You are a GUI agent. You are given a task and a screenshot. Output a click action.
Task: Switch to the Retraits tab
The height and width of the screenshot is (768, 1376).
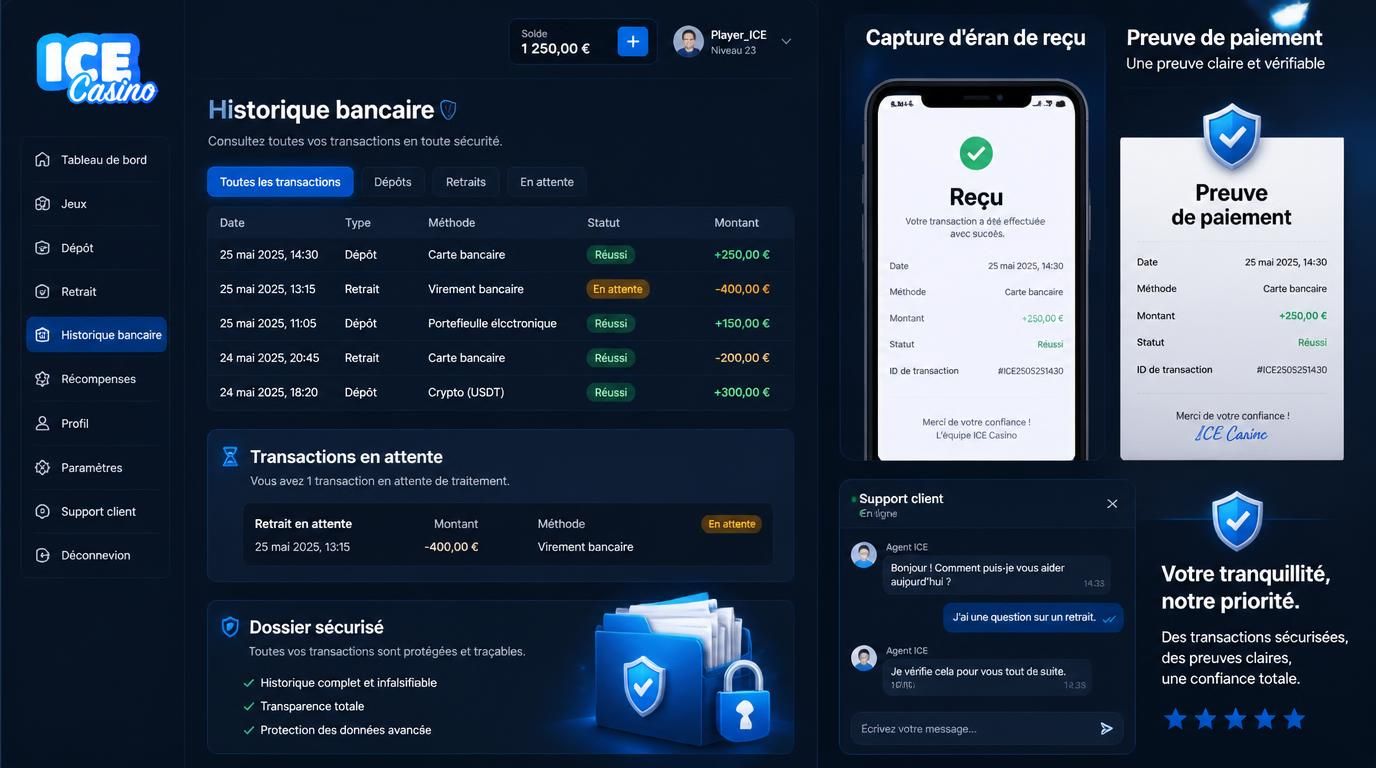point(466,182)
